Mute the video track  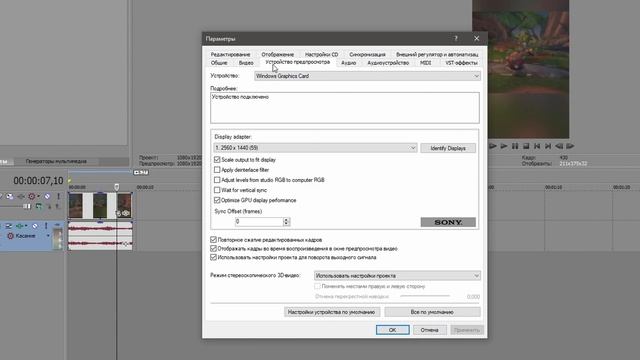pyautogui.click(x=47, y=196)
